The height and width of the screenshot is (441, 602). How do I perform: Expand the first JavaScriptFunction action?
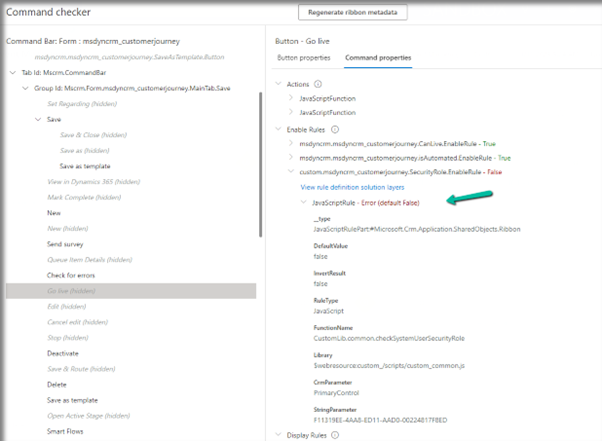coord(291,99)
